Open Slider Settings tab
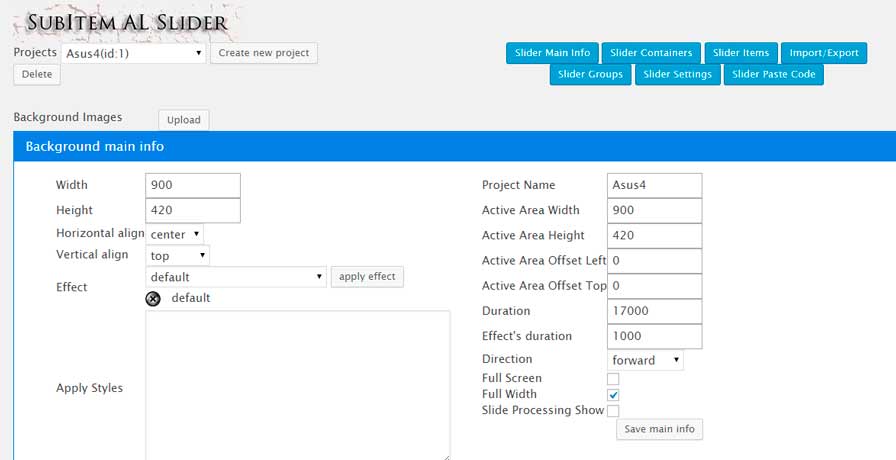896x460 pixels. pyautogui.click(x=677, y=74)
